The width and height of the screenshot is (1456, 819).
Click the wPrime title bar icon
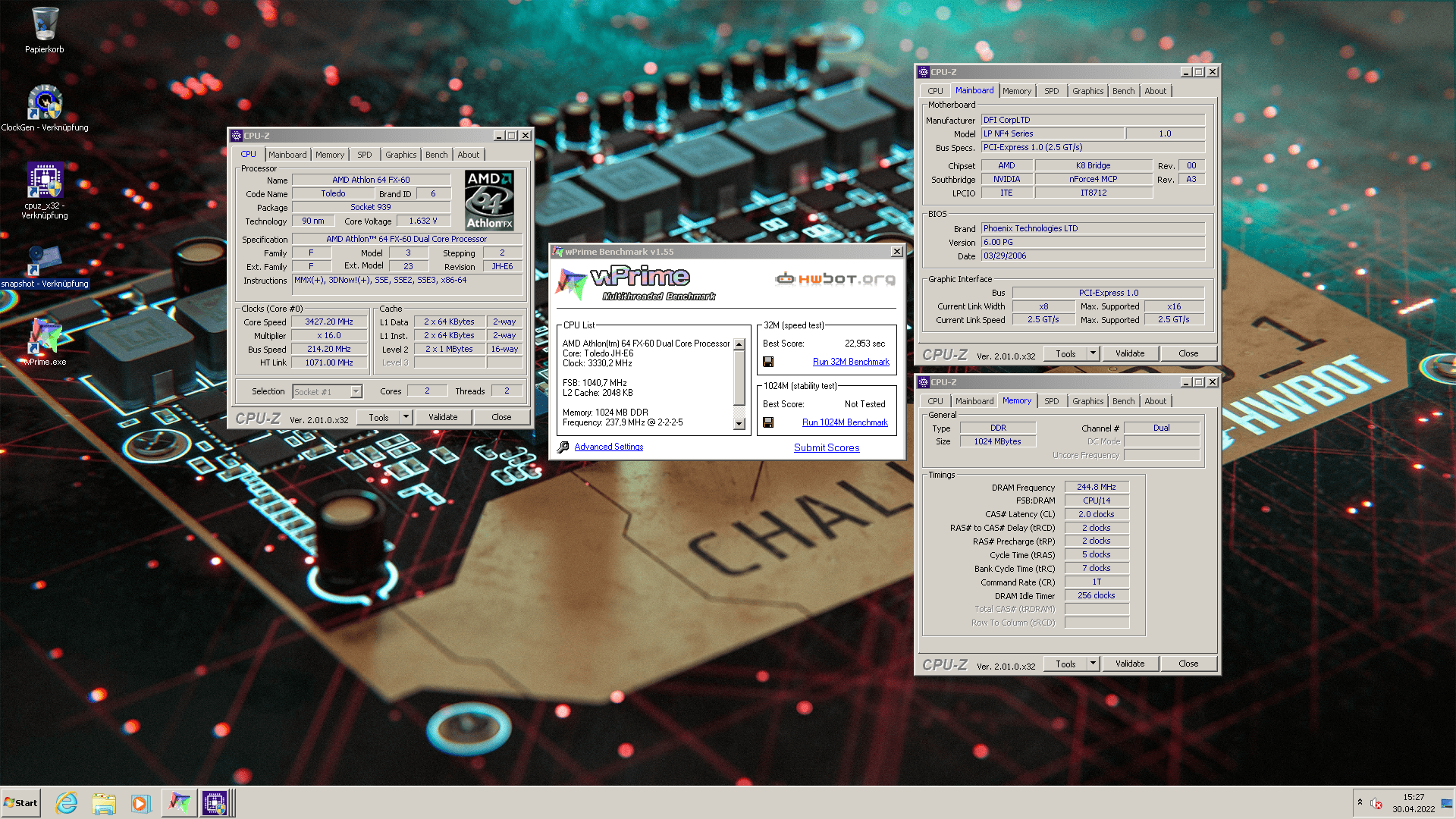tap(558, 252)
